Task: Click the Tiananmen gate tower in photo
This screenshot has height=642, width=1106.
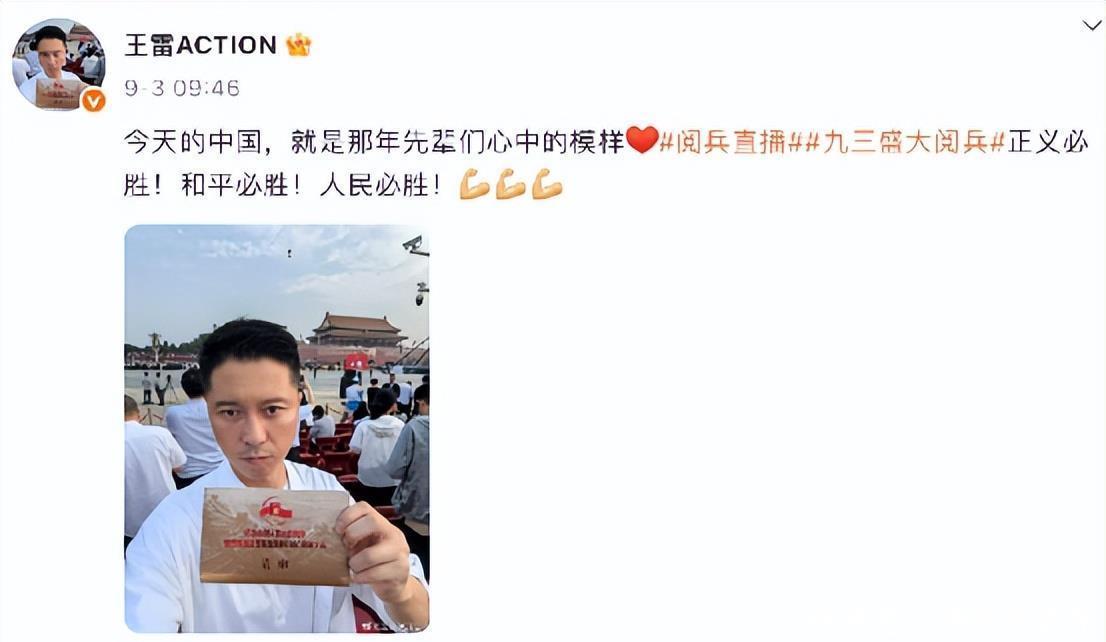Action: pyautogui.click(x=358, y=329)
